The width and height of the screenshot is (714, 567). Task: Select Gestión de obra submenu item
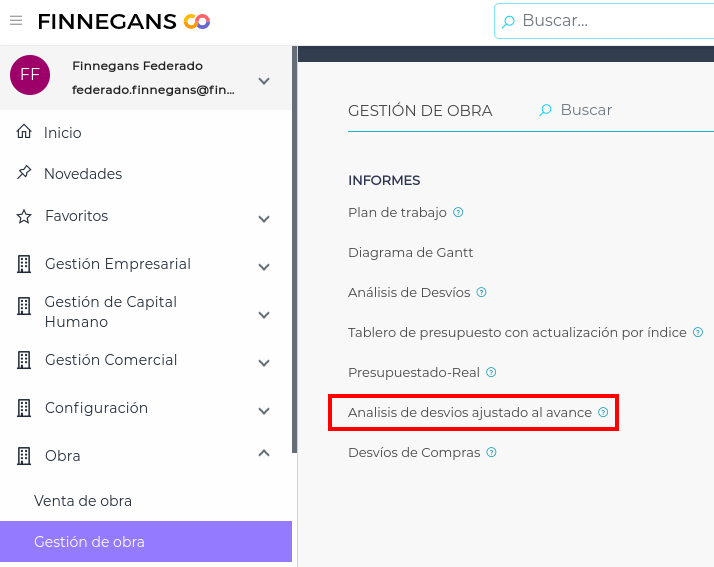pos(89,542)
